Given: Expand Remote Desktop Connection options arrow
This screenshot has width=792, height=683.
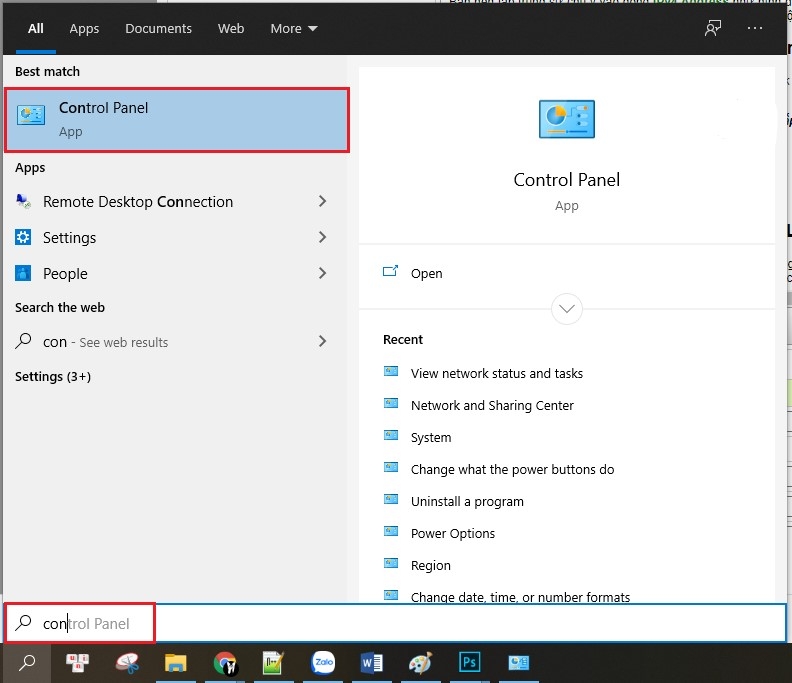Looking at the screenshot, I should pos(322,201).
